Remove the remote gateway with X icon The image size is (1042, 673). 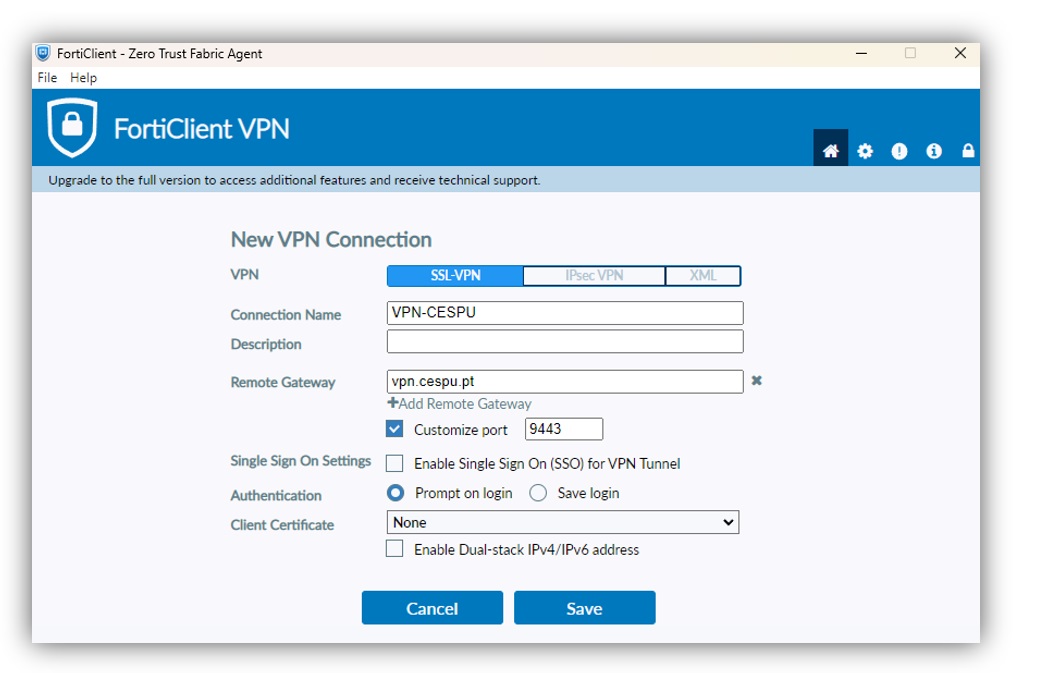tap(756, 381)
